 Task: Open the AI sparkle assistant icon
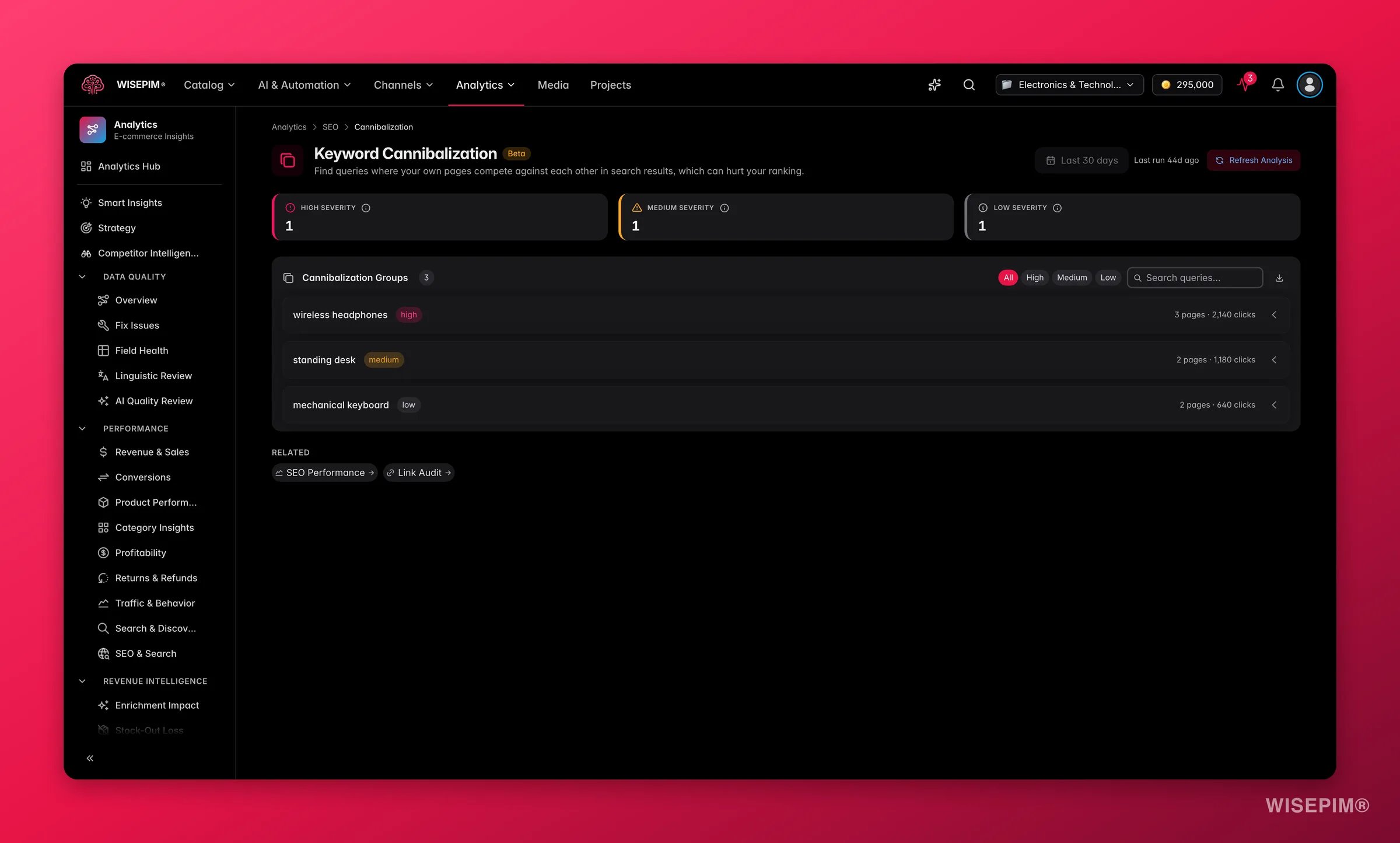tap(935, 85)
